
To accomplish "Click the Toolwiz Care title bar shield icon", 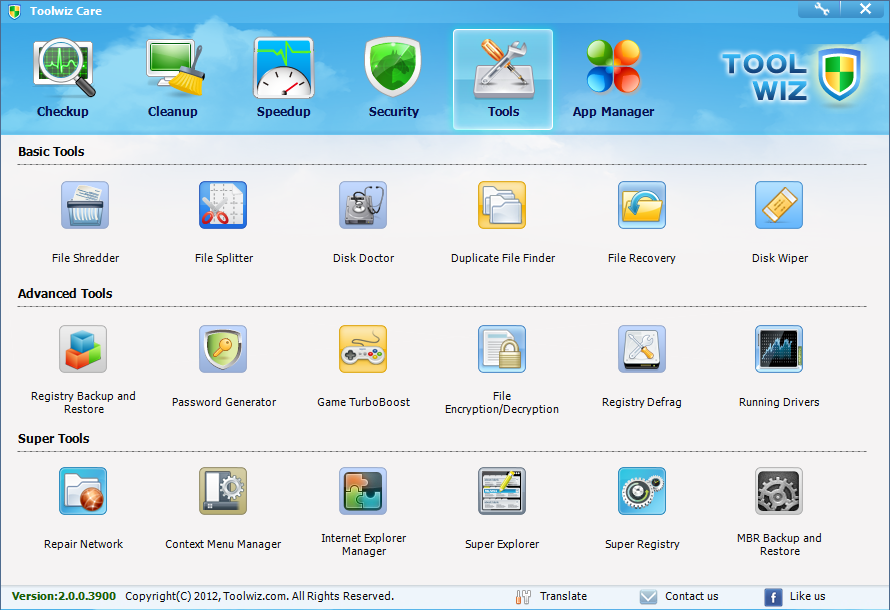I will coord(15,11).
